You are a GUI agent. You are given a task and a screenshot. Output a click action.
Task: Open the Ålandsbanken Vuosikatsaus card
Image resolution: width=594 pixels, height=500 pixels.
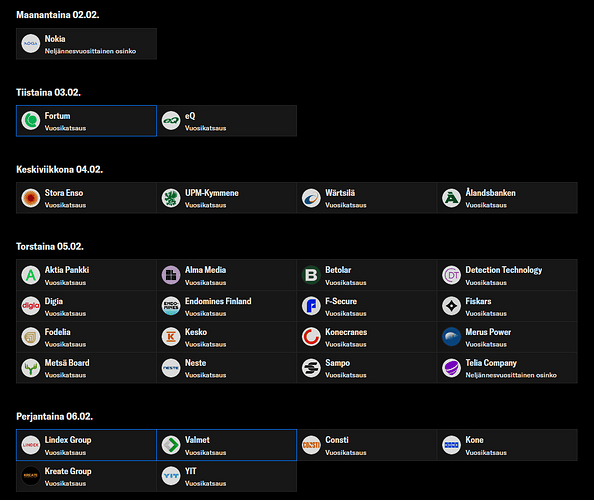point(507,198)
